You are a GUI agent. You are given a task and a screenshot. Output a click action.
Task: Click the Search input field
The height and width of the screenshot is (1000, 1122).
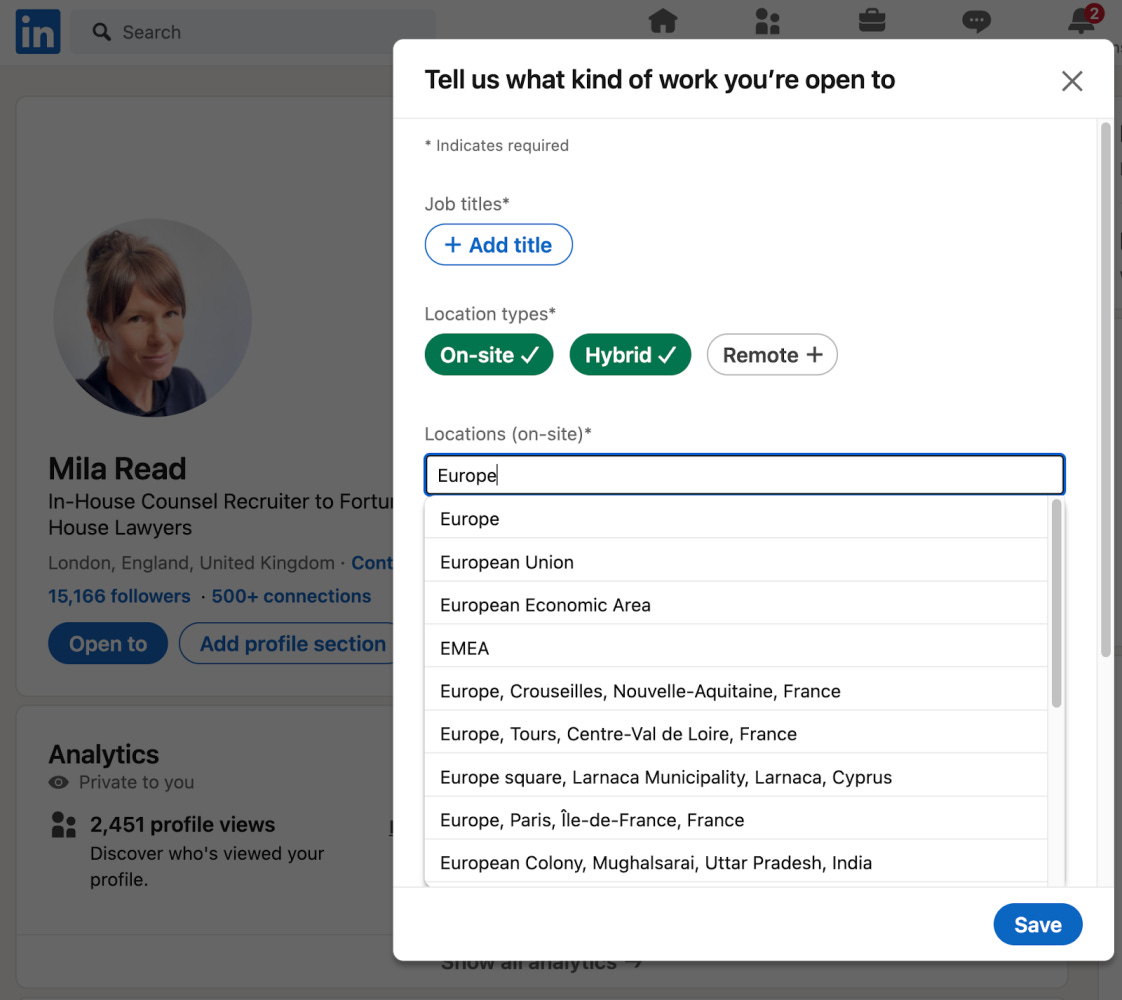(x=253, y=32)
